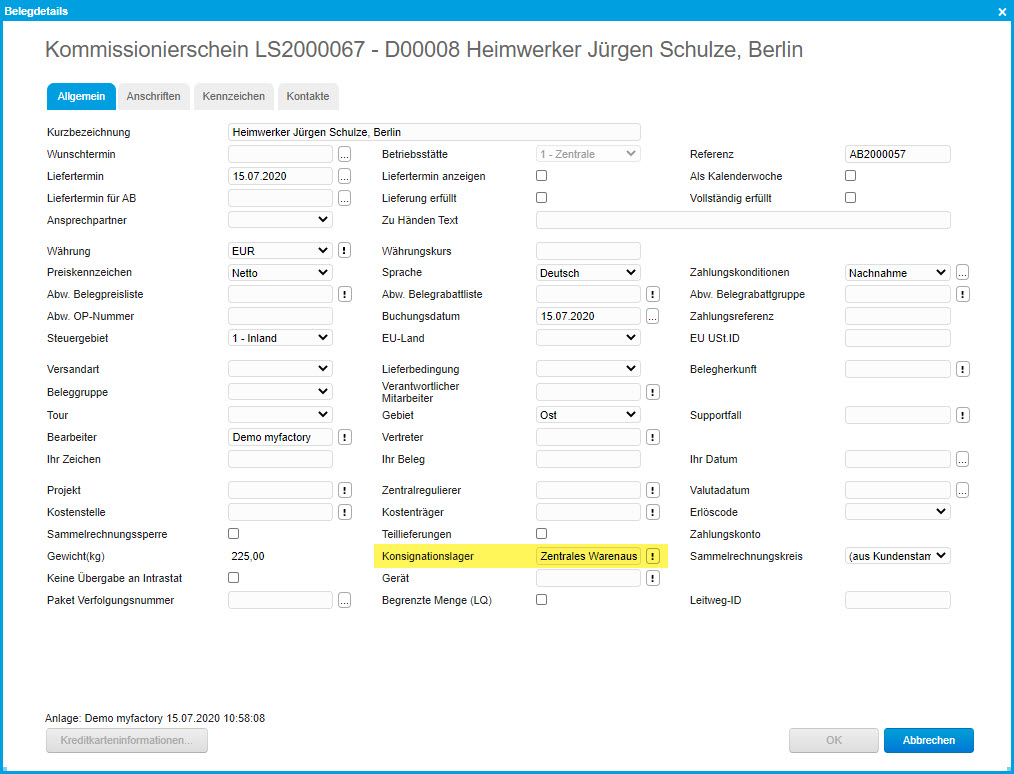The width and height of the screenshot is (1014, 774).
Task: Open ellipsis button for Paket Verfolgungsnummer
Action: tap(344, 600)
